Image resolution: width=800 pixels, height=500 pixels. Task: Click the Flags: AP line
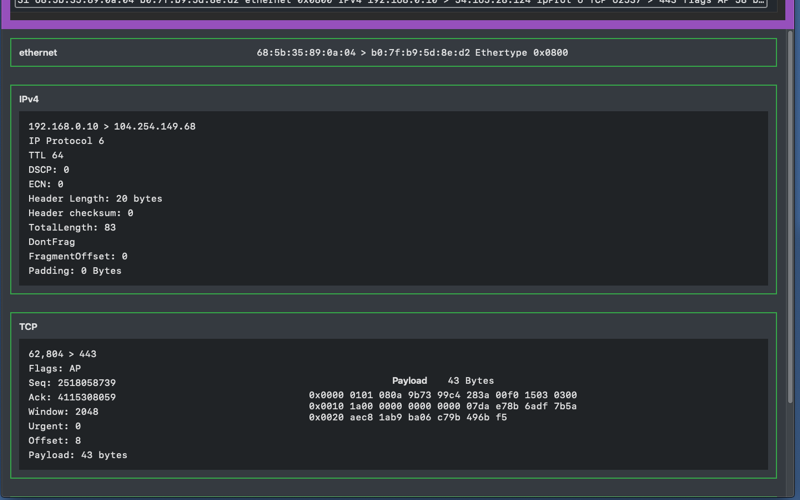(x=55, y=368)
